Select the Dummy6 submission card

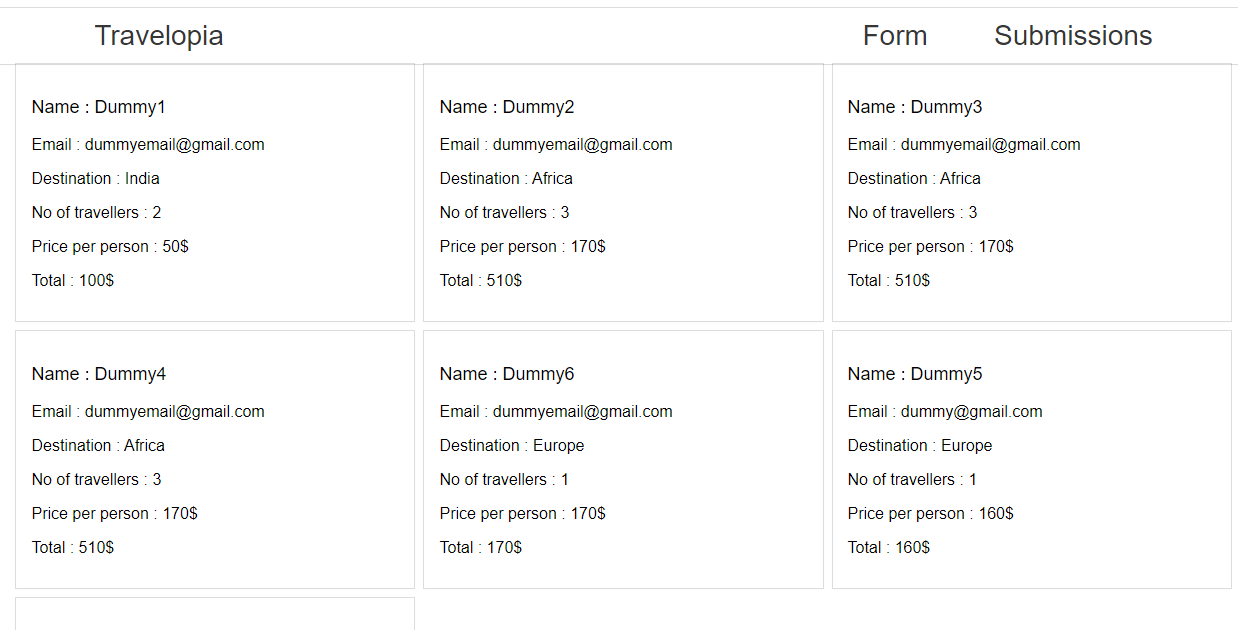tap(622, 459)
